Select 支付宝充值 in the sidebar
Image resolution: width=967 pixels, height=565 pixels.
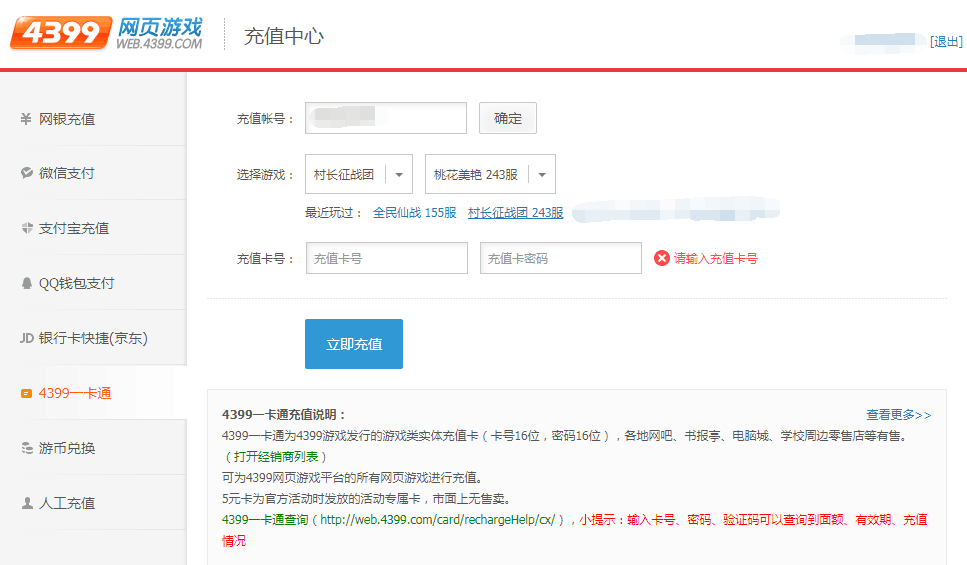(x=93, y=228)
